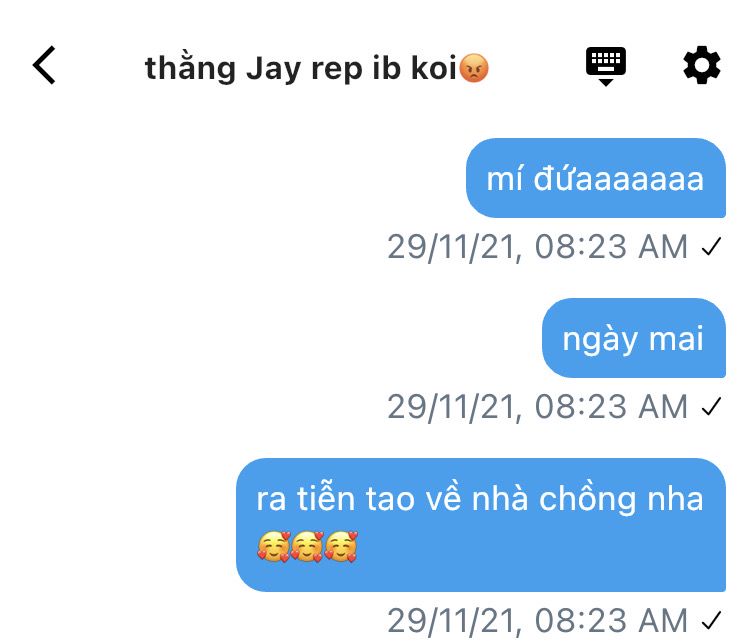Tap the middle smiling hearts emoji
This screenshot has width=750, height=641.
point(308,546)
